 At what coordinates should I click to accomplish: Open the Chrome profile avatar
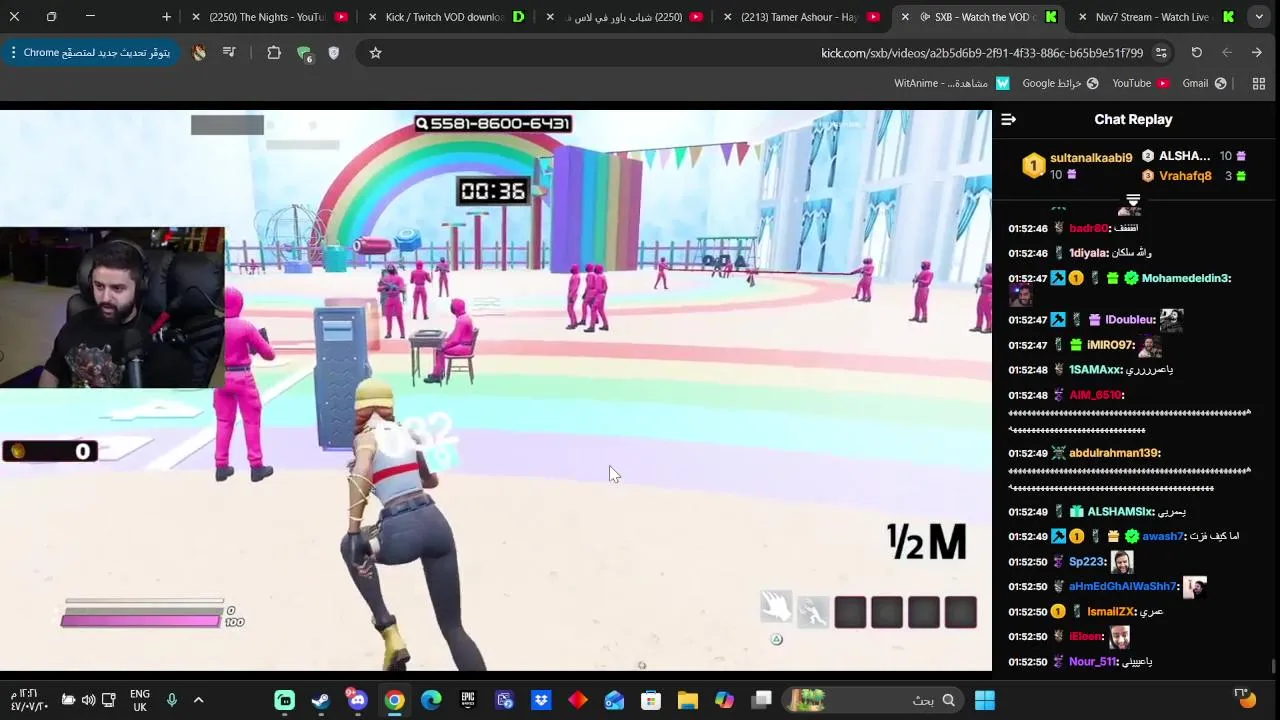(199, 52)
